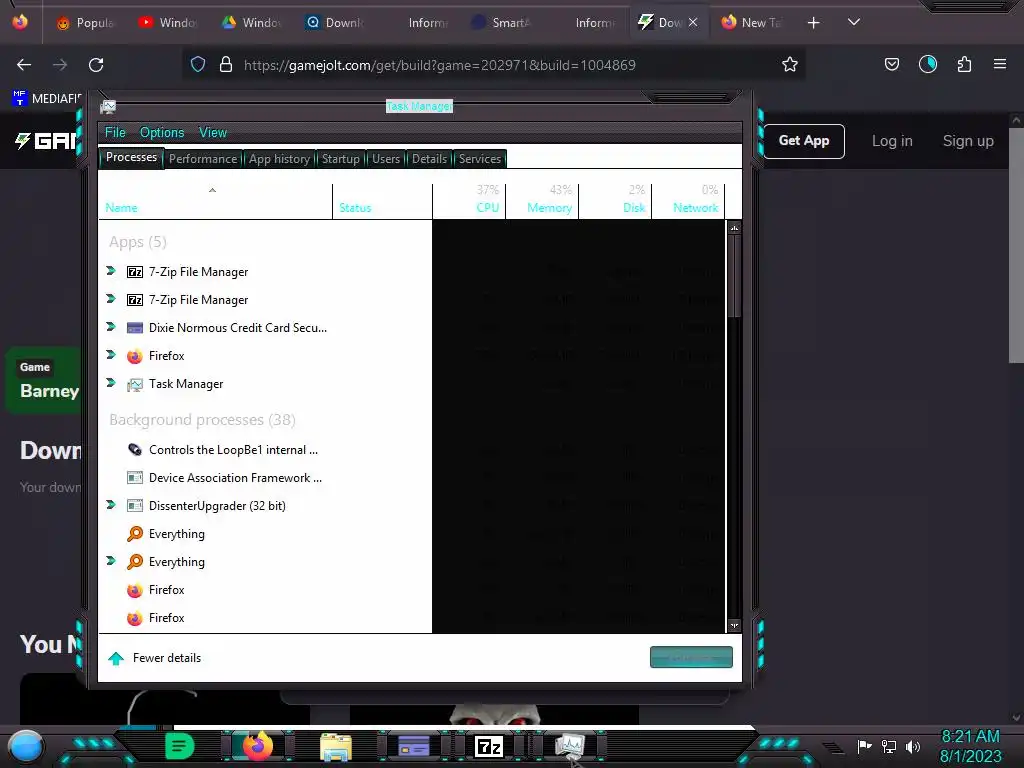Collapse to Fewer details view
This screenshot has width=1024, height=768.
tap(155, 658)
